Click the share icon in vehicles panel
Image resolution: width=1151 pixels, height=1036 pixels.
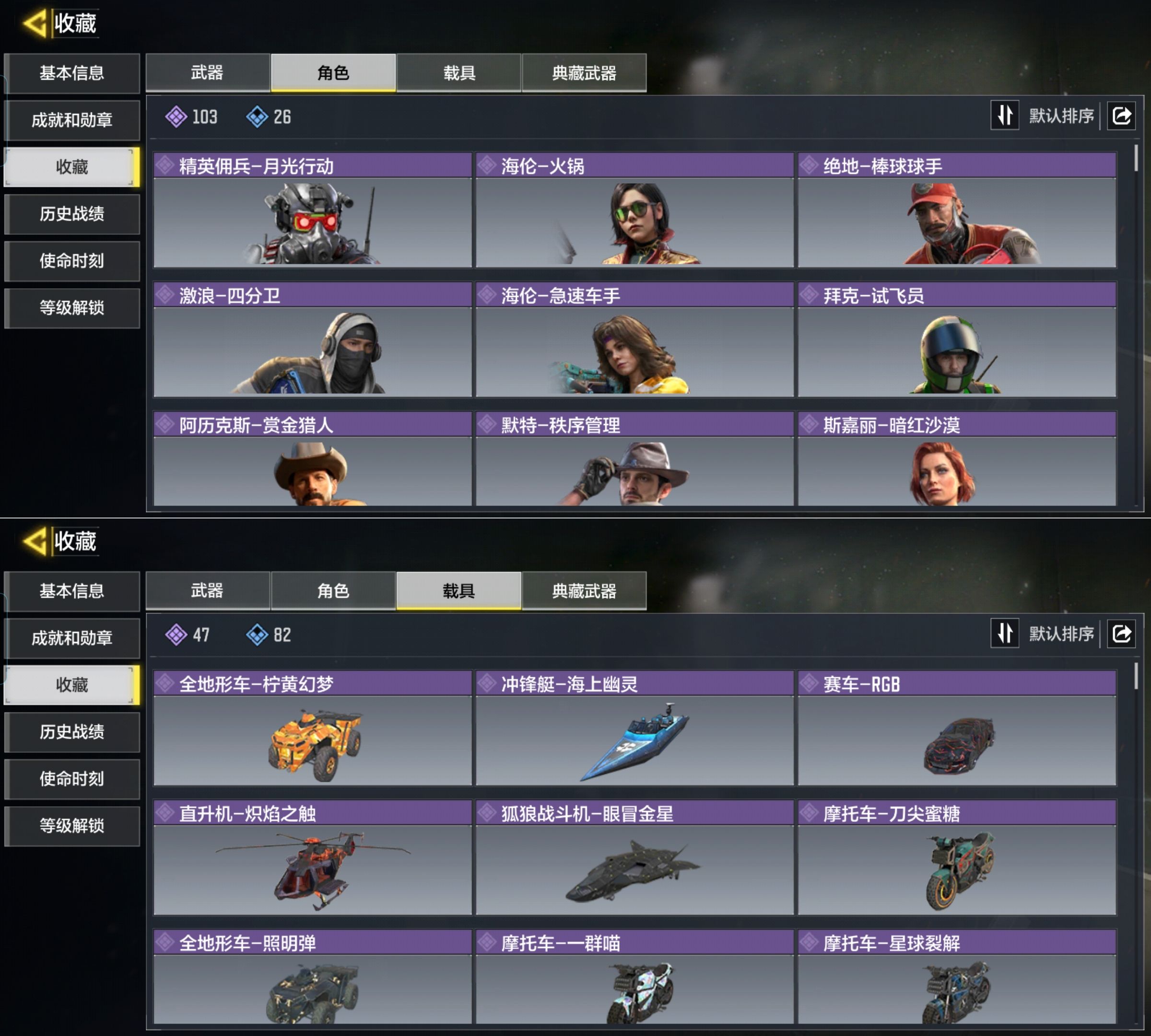coord(1121,634)
